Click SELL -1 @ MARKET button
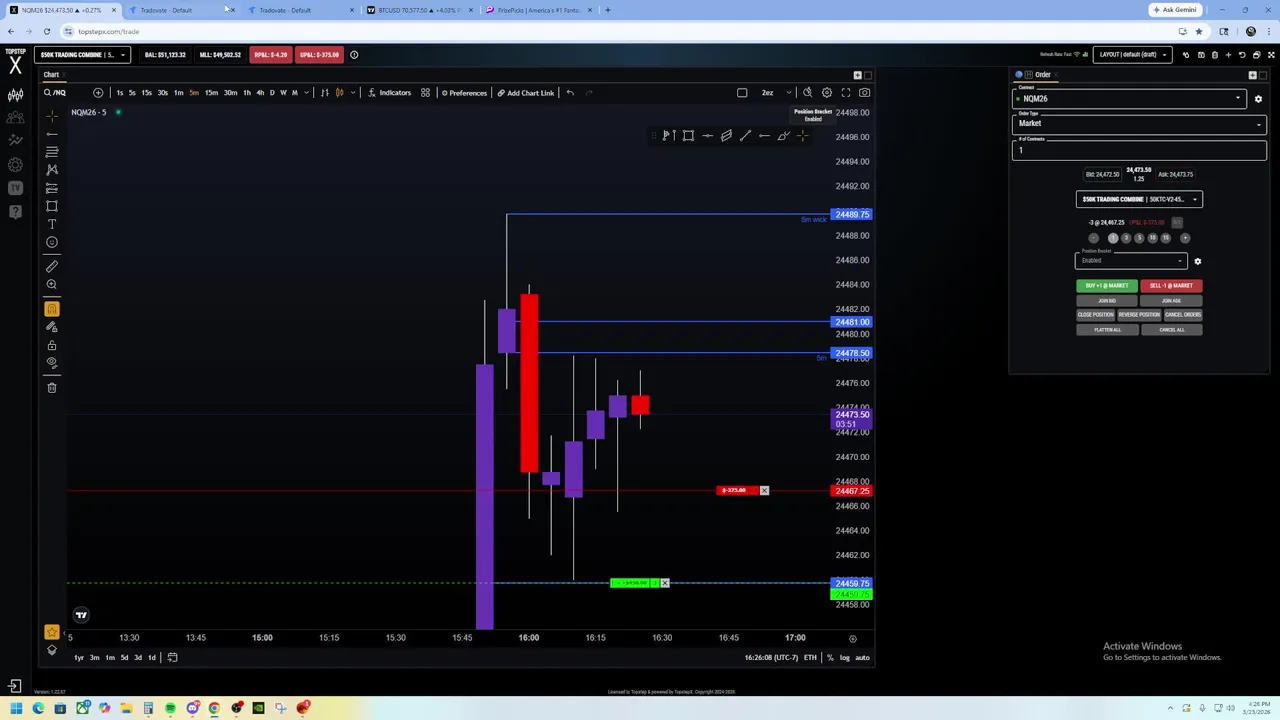 coord(1171,286)
